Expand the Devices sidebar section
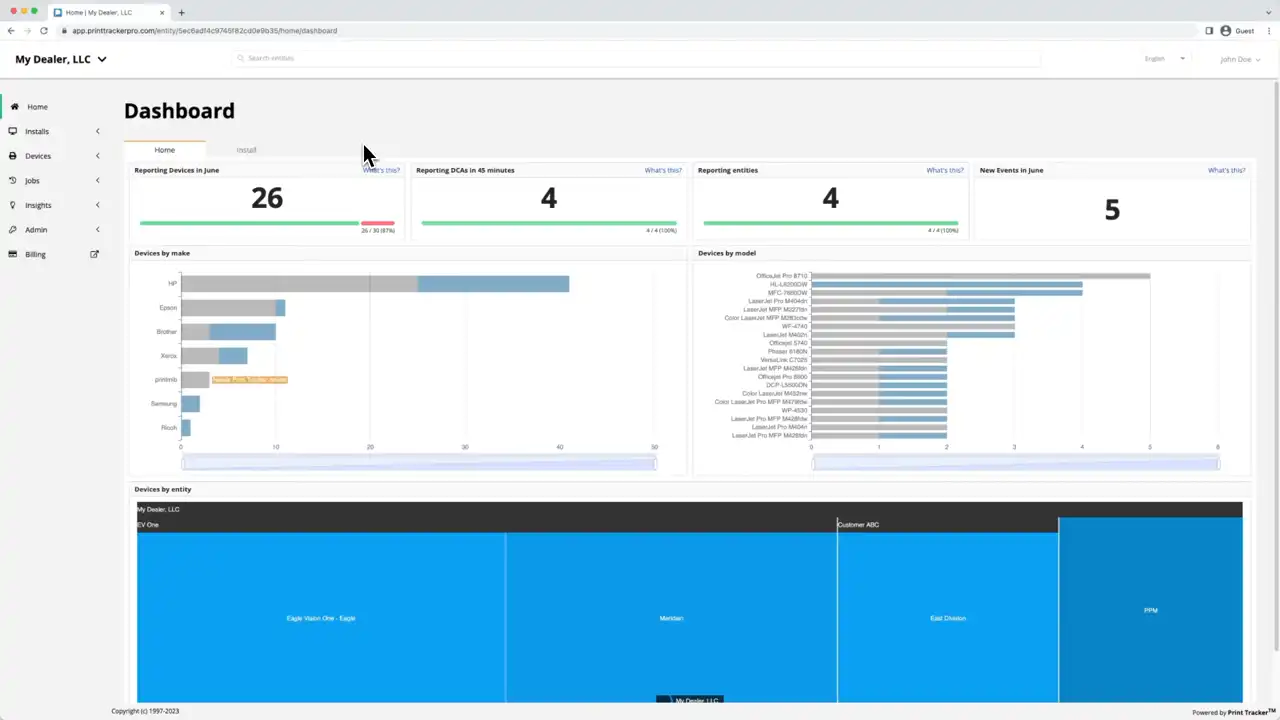1280x720 pixels. tap(97, 155)
